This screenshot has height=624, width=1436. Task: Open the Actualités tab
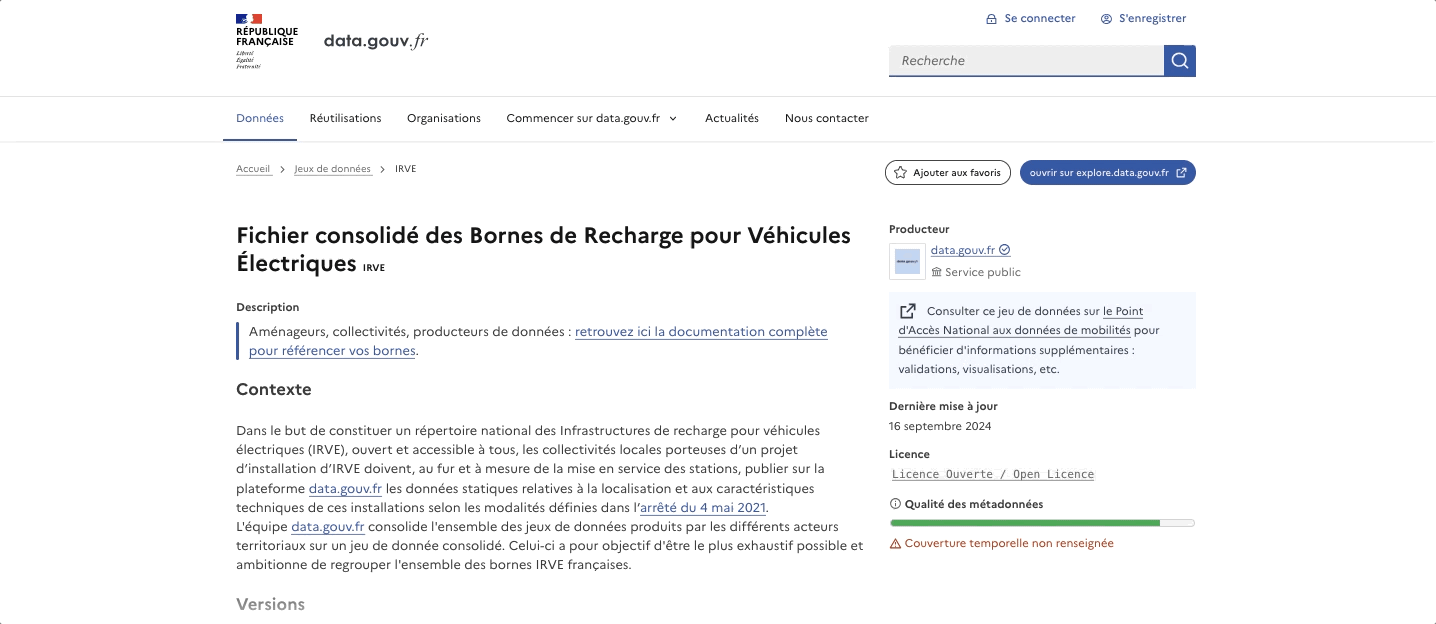click(732, 118)
